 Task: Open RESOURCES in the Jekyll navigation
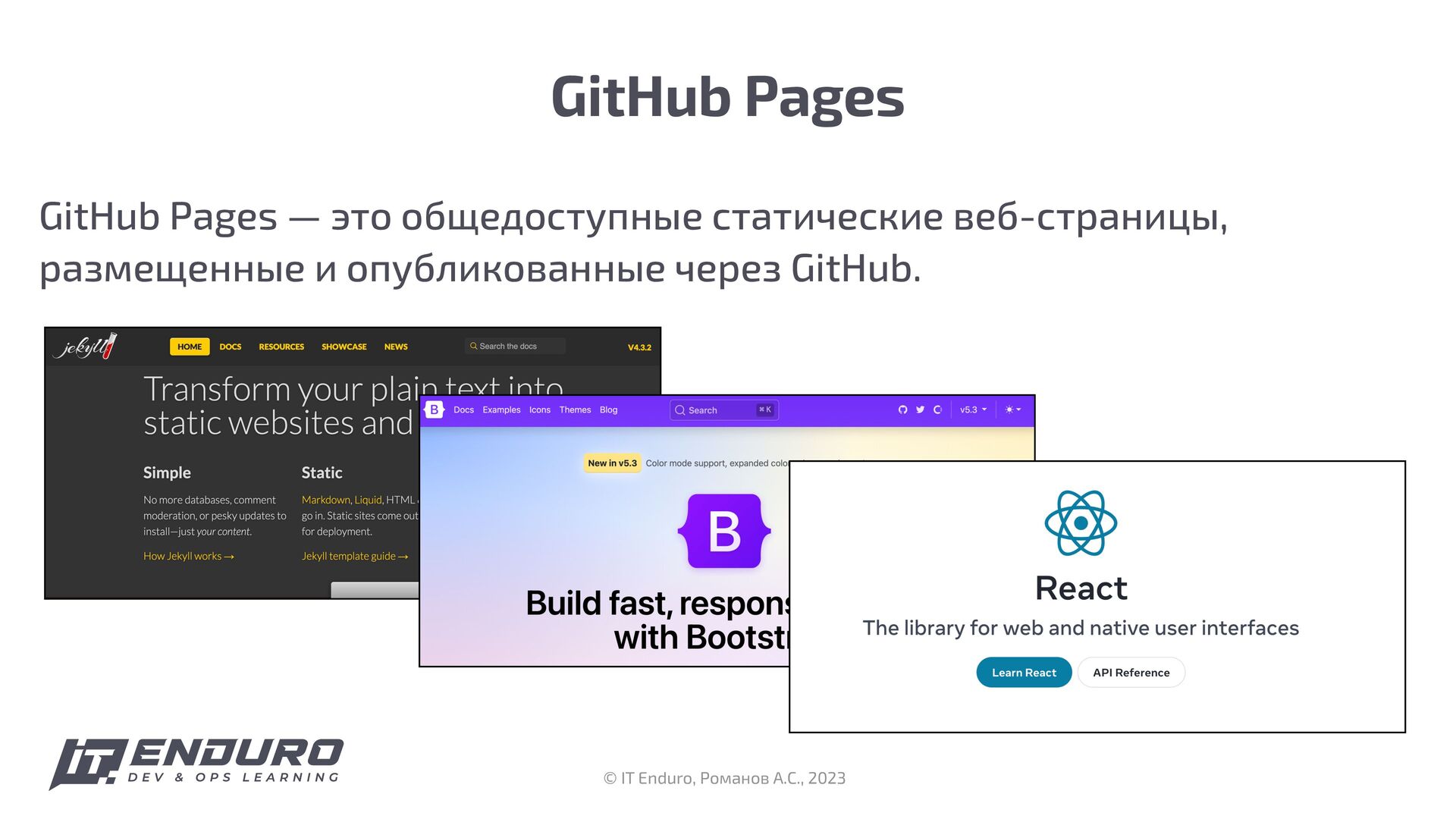point(281,347)
